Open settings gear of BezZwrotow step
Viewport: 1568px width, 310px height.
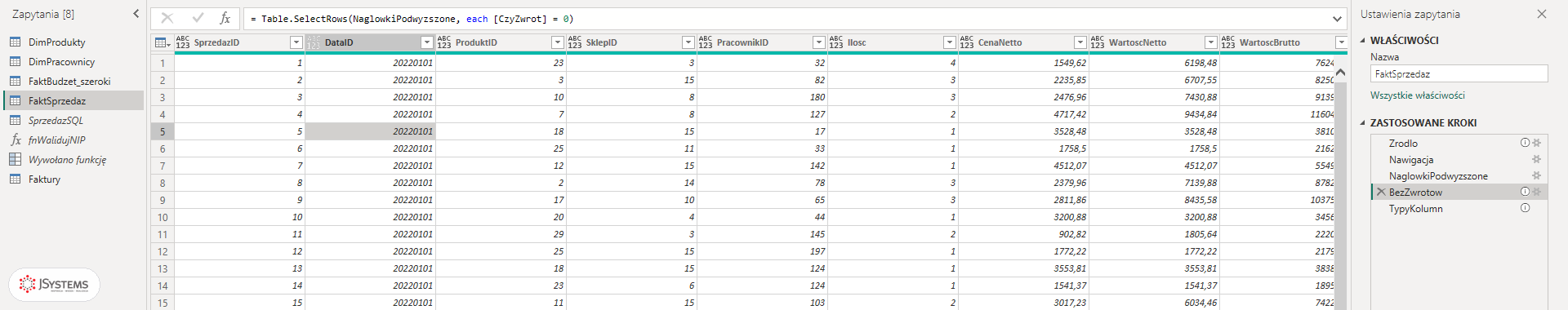pyautogui.click(x=1537, y=192)
